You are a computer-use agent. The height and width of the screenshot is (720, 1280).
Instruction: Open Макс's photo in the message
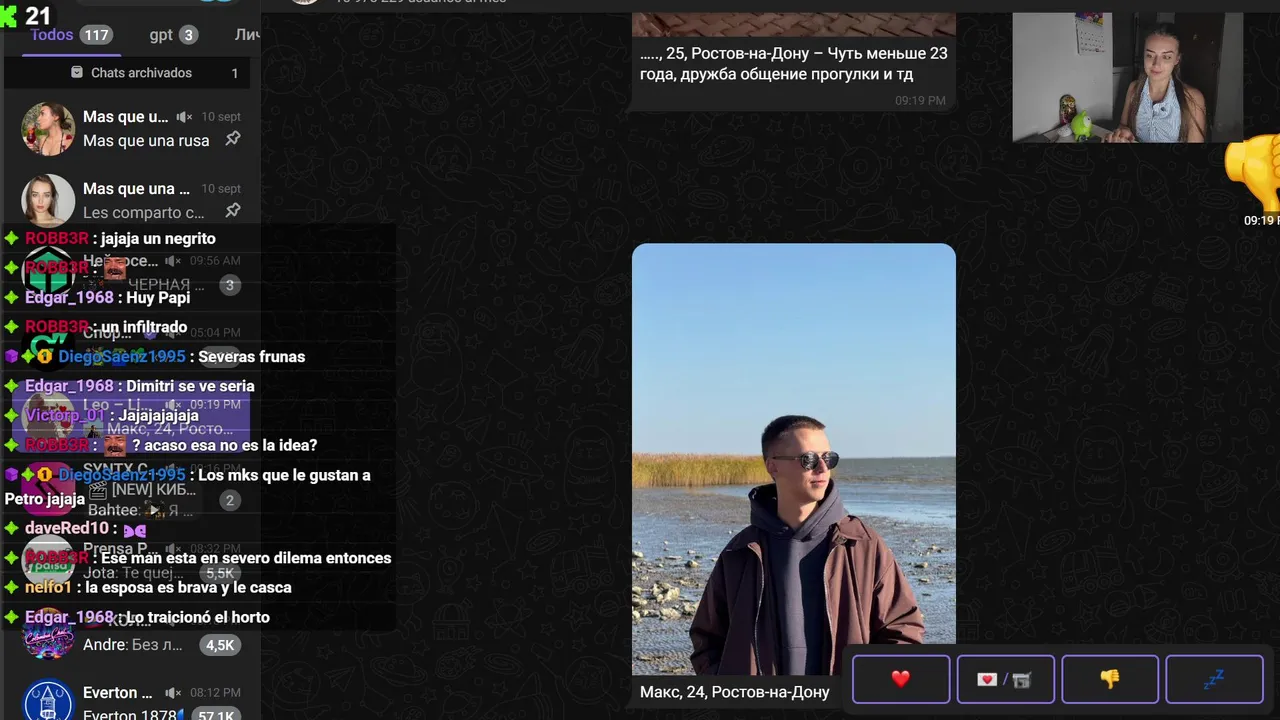tap(794, 459)
